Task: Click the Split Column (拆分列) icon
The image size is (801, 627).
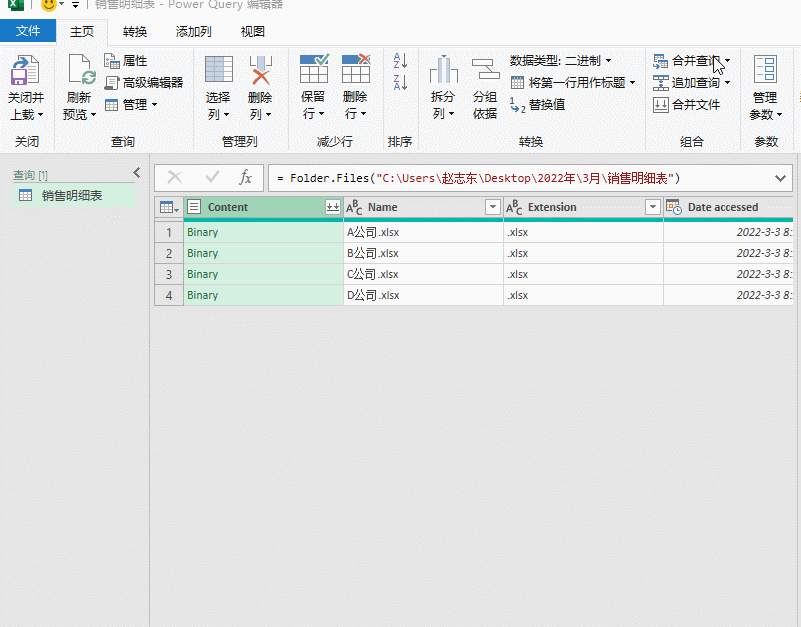Action: 443,69
